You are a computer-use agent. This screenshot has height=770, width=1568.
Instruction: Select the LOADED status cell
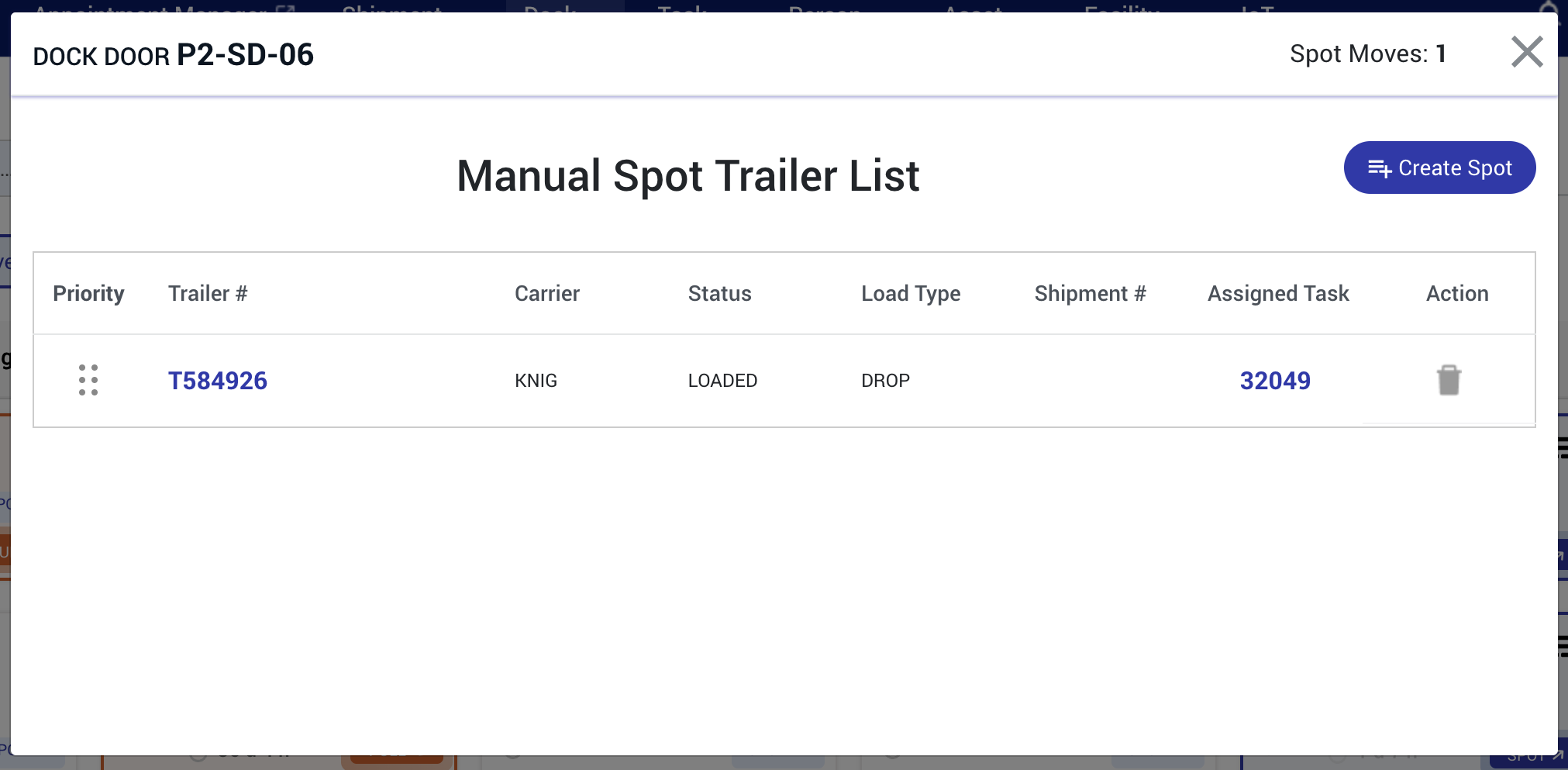coord(723,381)
